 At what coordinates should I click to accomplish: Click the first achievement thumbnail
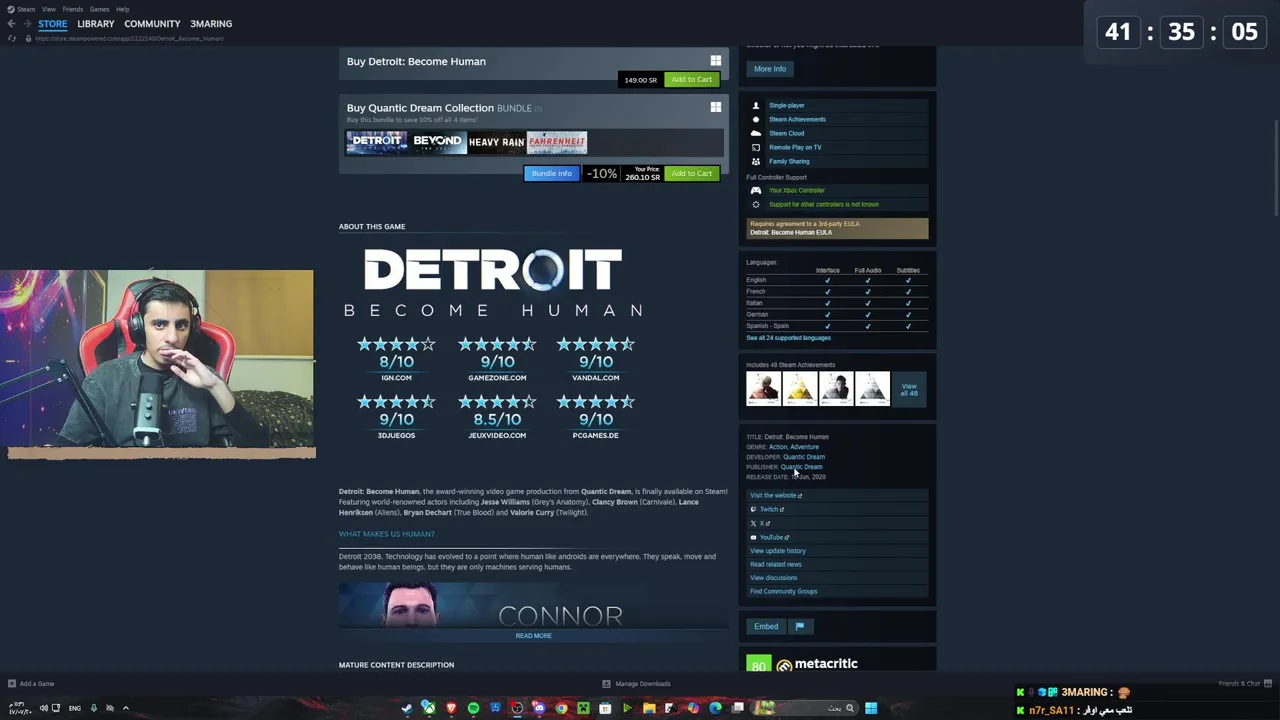(763, 389)
